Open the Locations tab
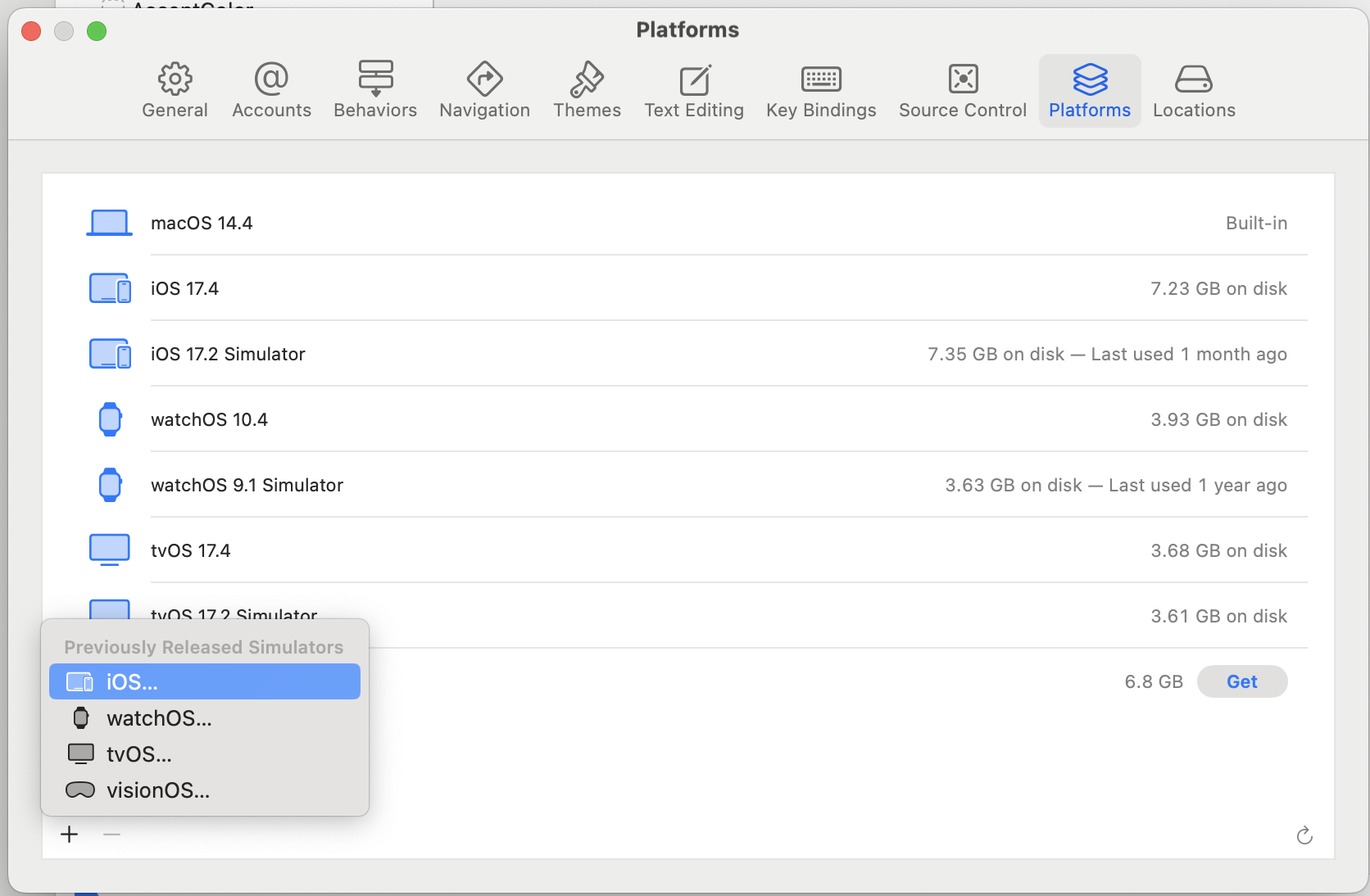The image size is (1370, 896). [x=1194, y=91]
